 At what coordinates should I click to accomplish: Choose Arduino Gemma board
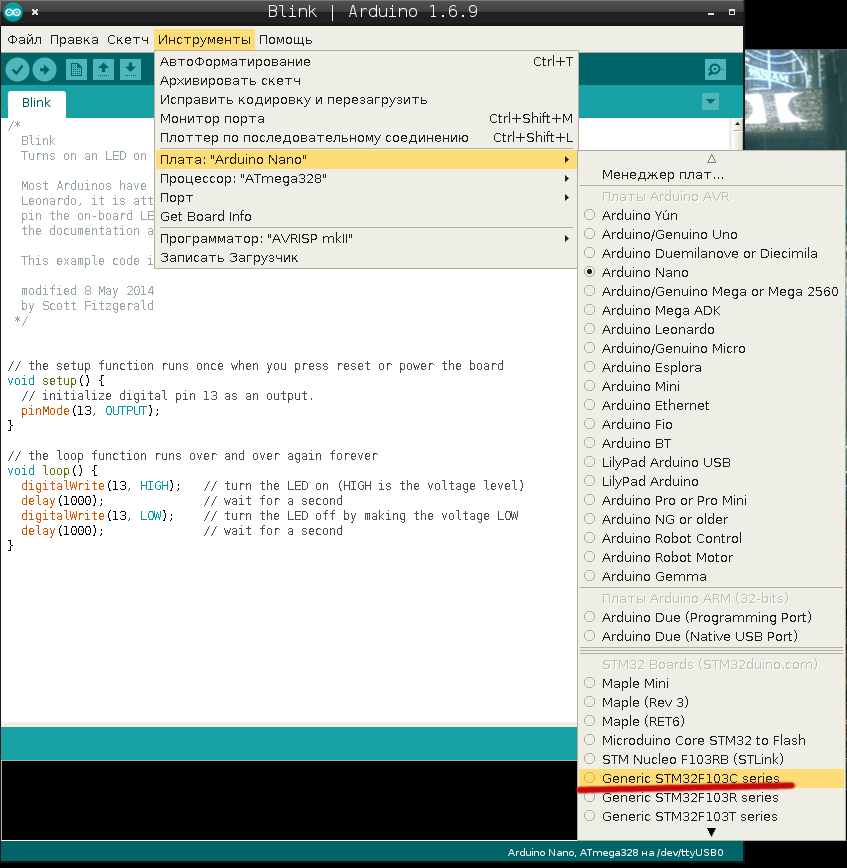pyautogui.click(x=712, y=576)
